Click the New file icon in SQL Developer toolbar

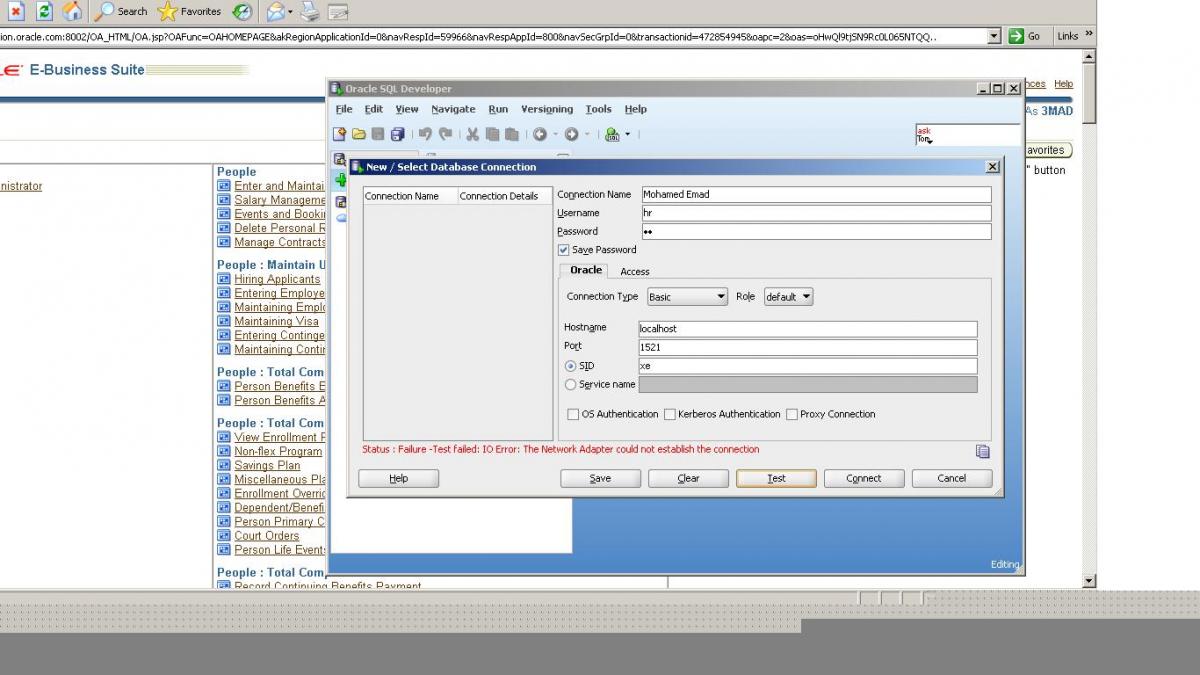coord(340,134)
